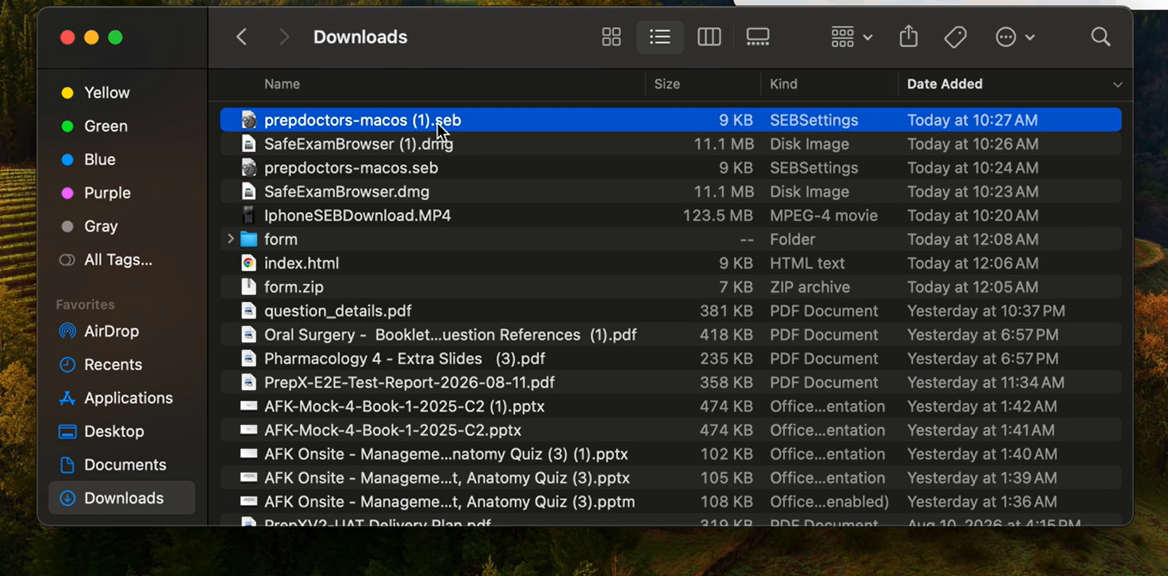Select the Green tag in sidebar
1168x576 pixels.
[x=105, y=127]
